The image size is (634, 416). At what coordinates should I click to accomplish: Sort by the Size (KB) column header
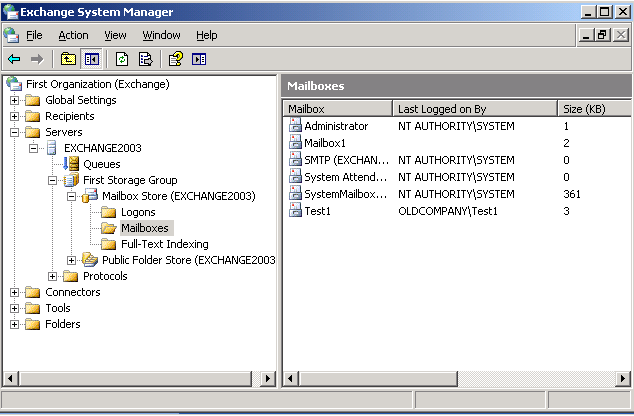click(594, 108)
